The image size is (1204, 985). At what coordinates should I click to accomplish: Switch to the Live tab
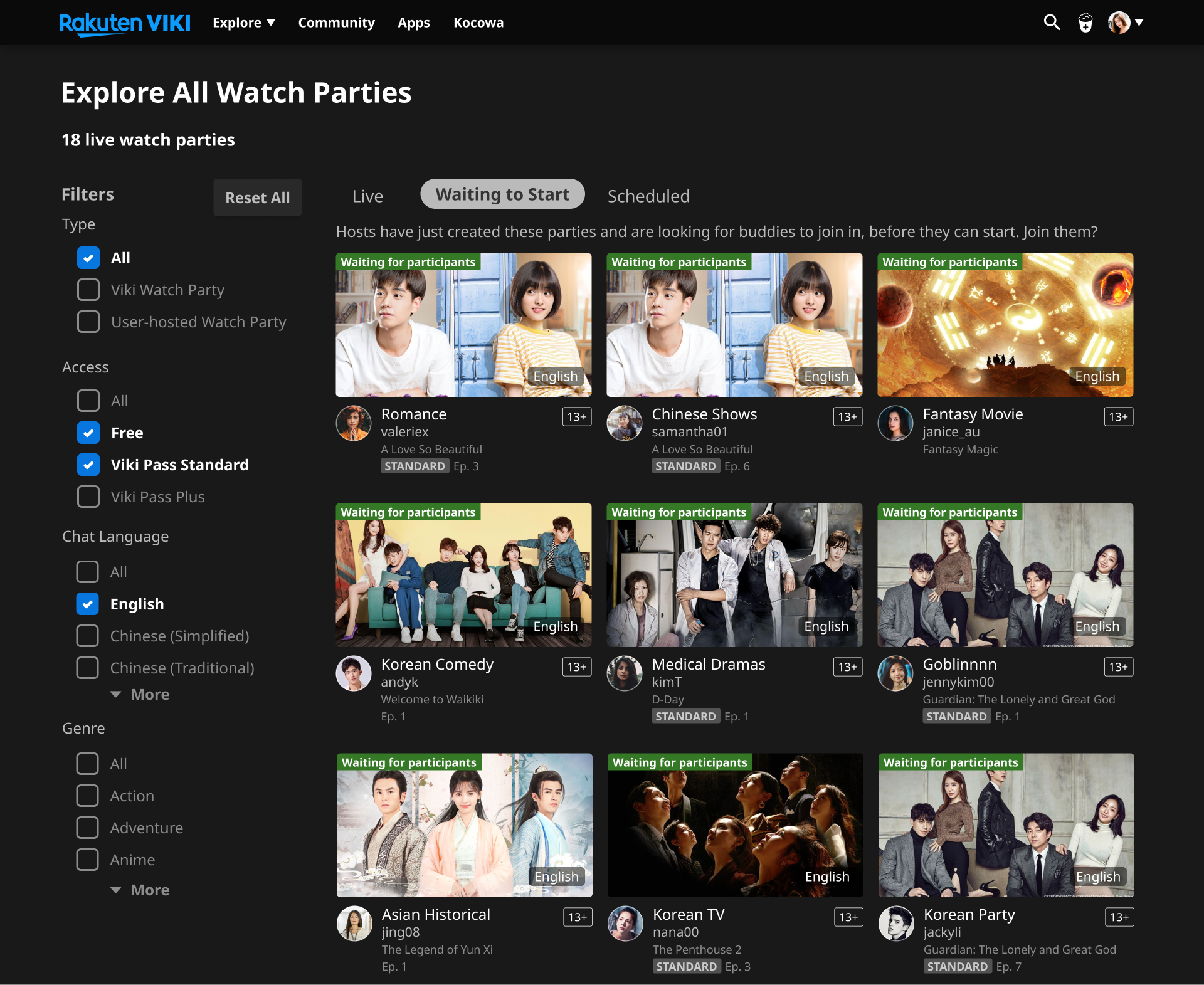(x=367, y=196)
